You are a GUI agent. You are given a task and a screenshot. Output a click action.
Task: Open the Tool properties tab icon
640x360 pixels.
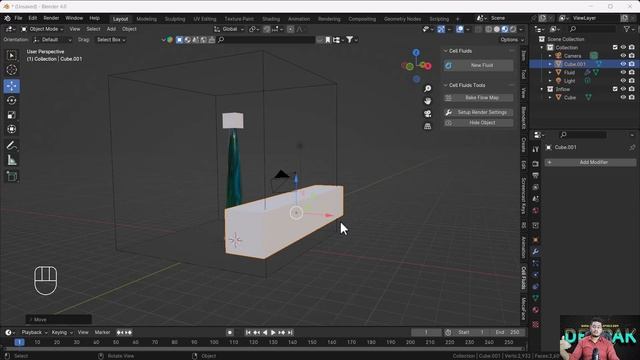tap(536, 150)
